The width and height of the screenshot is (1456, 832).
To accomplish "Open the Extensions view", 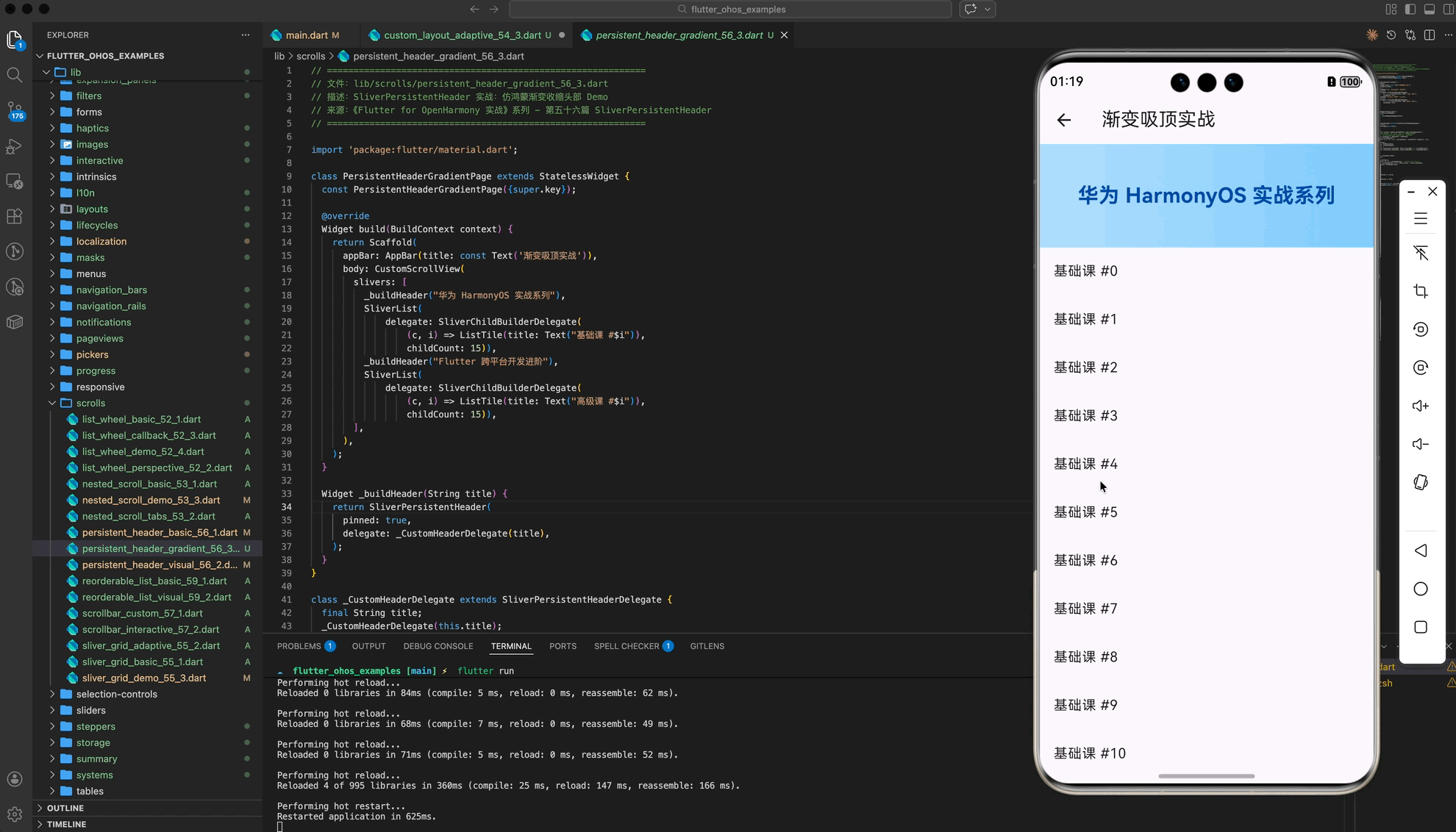I will tap(14, 216).
